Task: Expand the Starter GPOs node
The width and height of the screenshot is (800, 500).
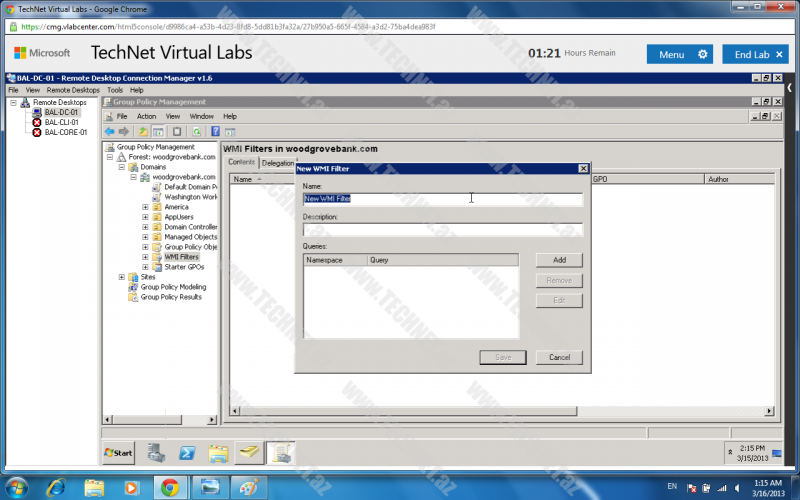Action: pos(145,267)
